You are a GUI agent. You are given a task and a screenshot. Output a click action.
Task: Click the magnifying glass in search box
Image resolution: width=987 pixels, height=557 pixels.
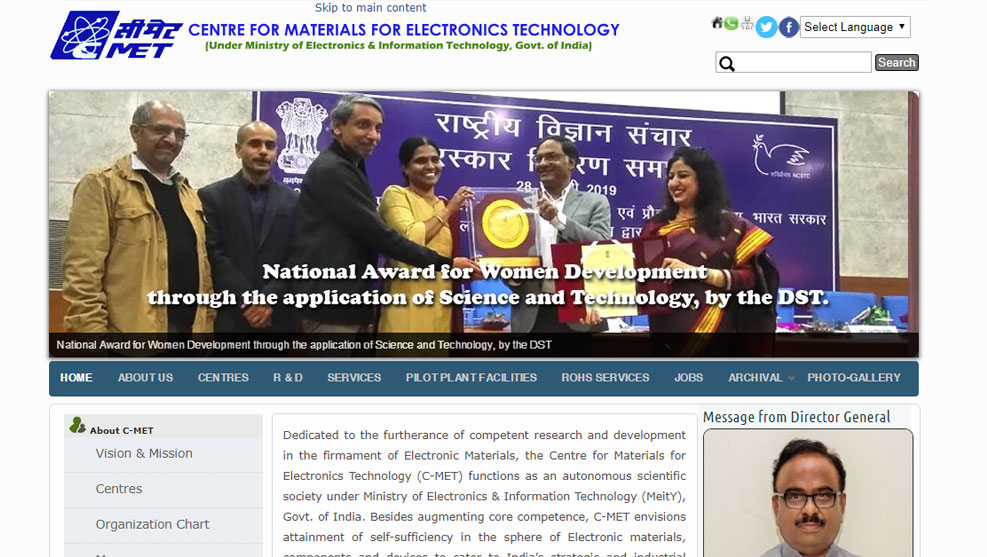(x=727, y=64)
